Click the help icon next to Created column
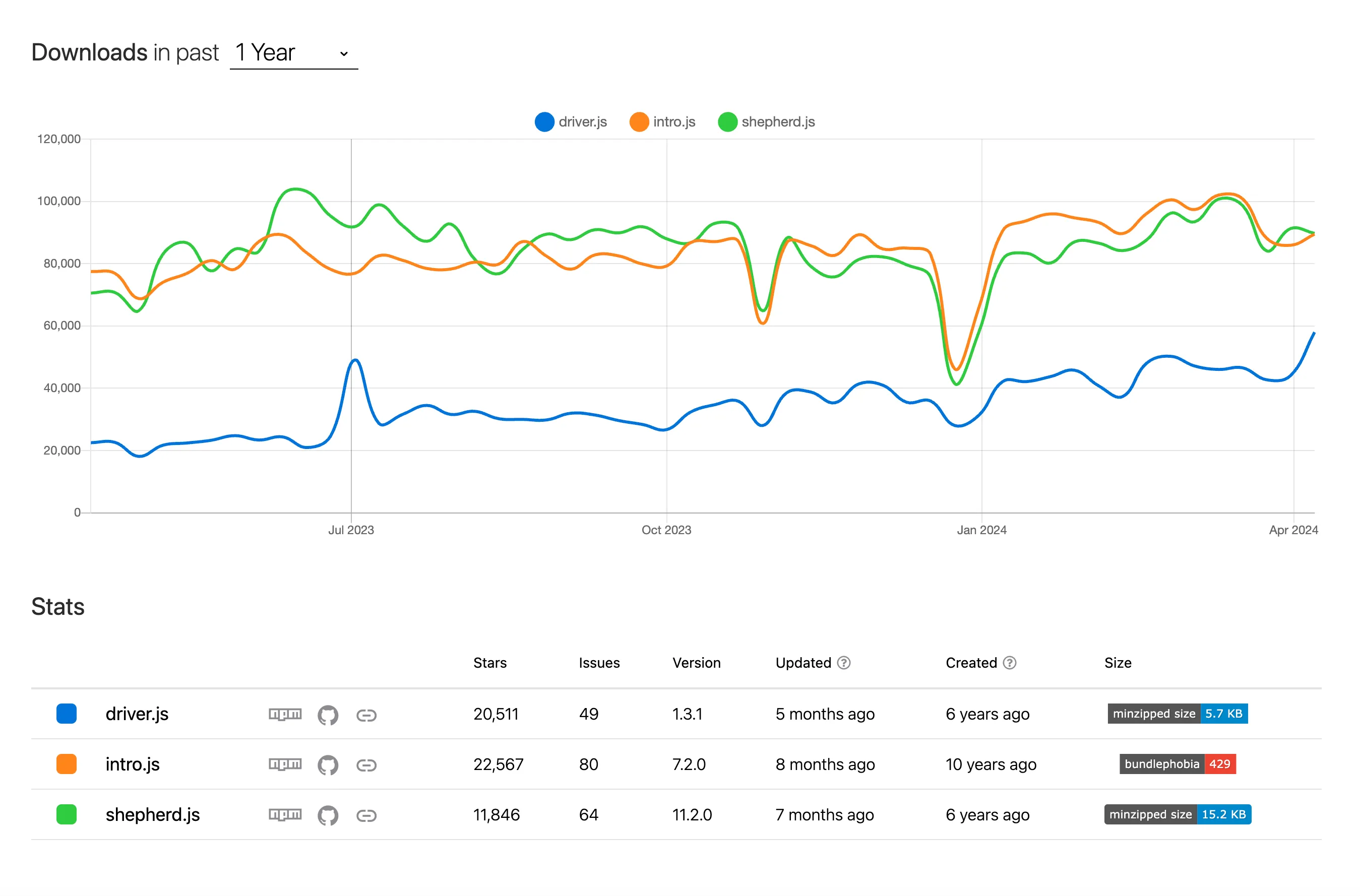 click(x=1010, y=663)
